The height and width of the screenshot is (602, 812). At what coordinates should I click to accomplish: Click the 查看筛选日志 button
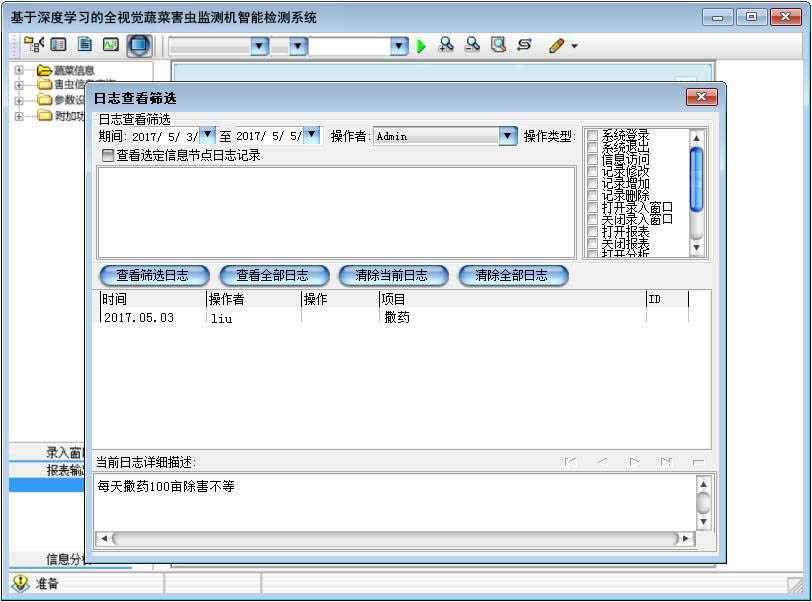tap(153, 275)
